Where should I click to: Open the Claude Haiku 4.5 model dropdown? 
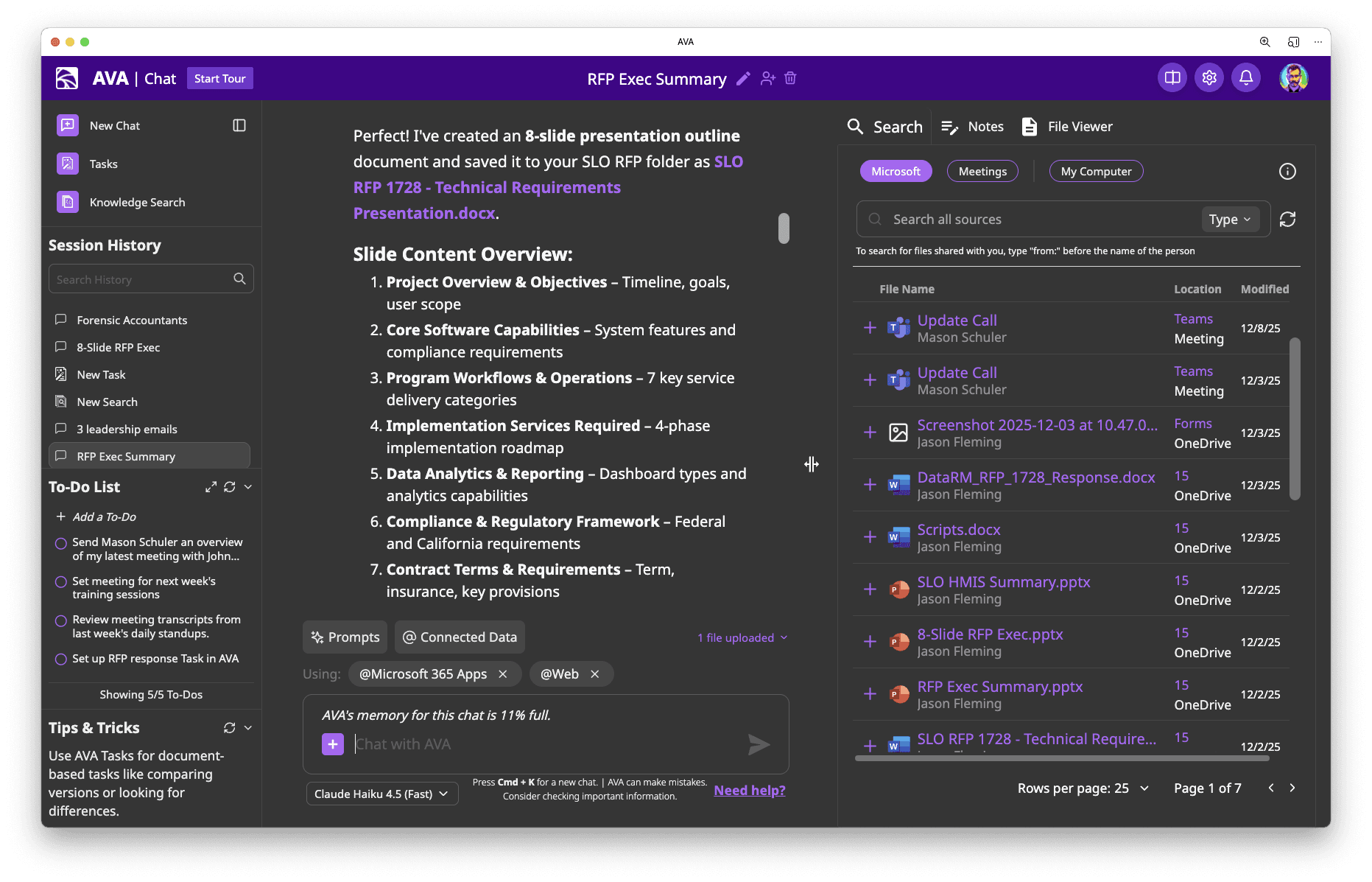(381, 794)
